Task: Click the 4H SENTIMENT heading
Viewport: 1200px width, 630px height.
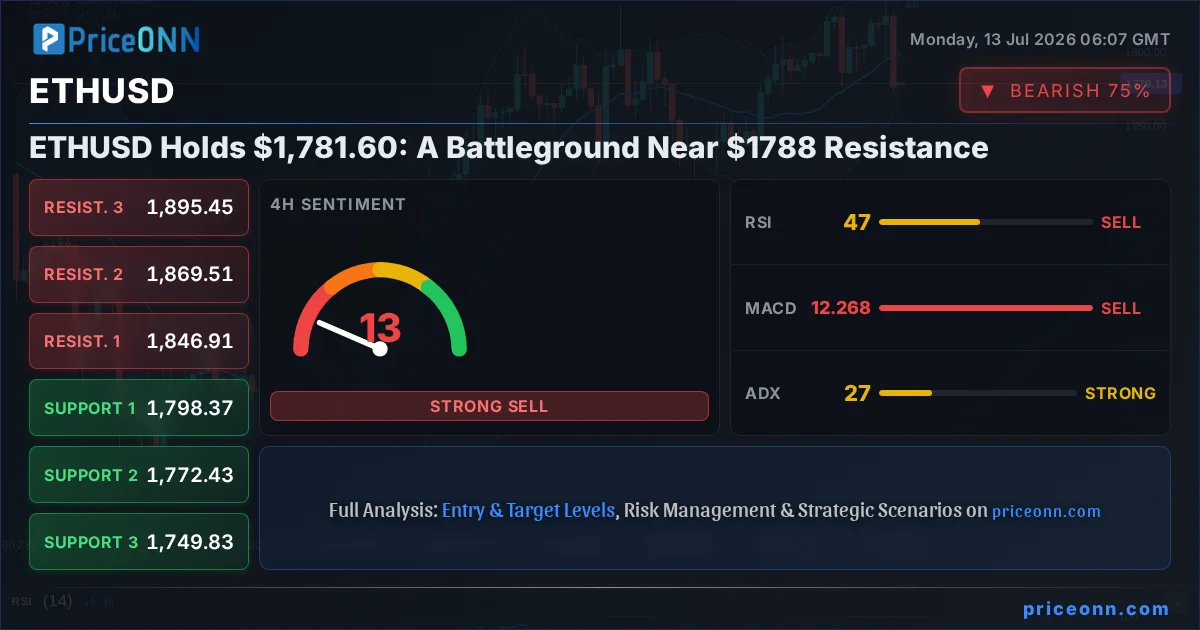Action: (338, 204)
